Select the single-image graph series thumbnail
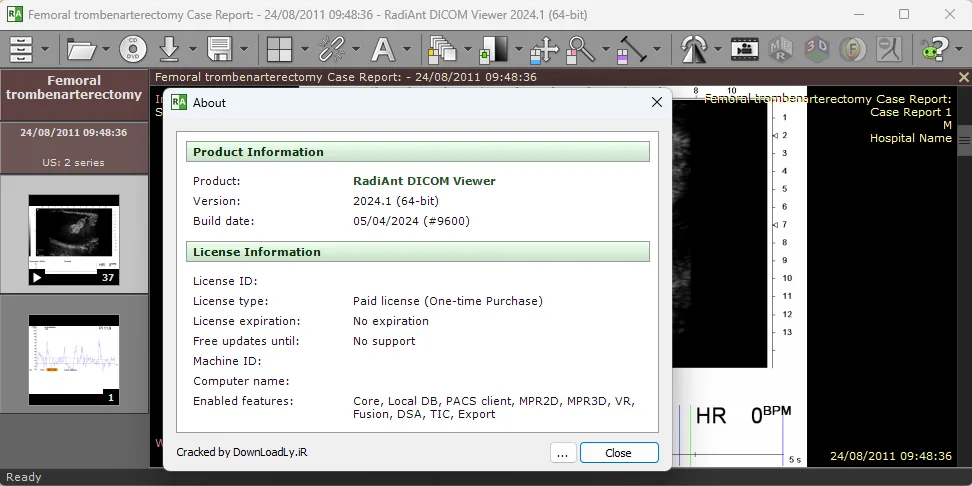The height and width of the screenshot is (486, 972). [74, 360]
